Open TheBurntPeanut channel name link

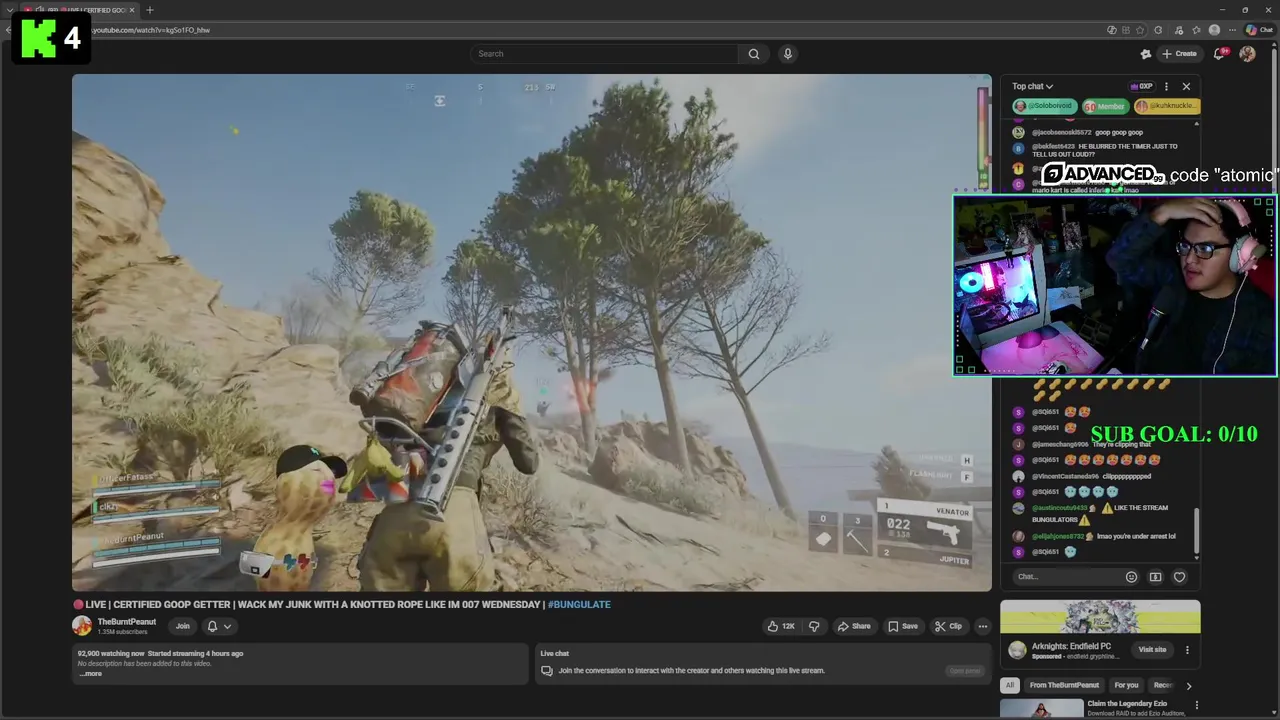[126, 622]
